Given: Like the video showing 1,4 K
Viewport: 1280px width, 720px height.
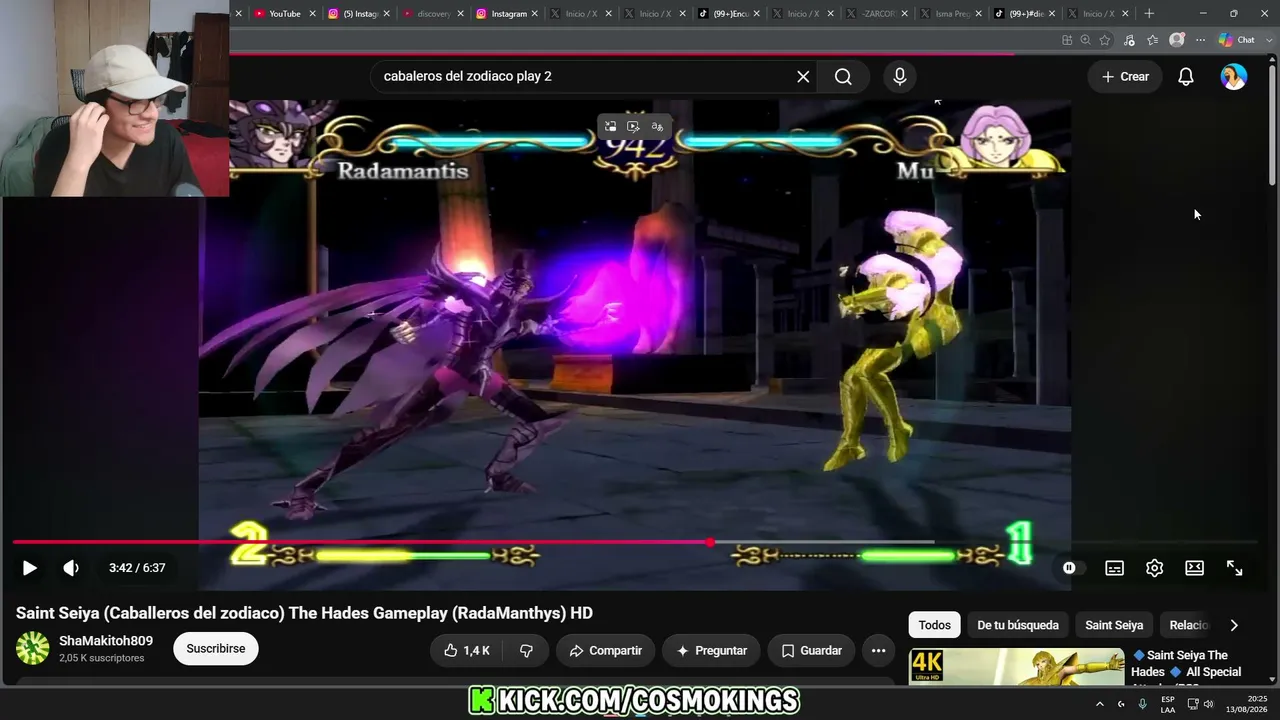Looking at the screenshot, I should [467, 650].
